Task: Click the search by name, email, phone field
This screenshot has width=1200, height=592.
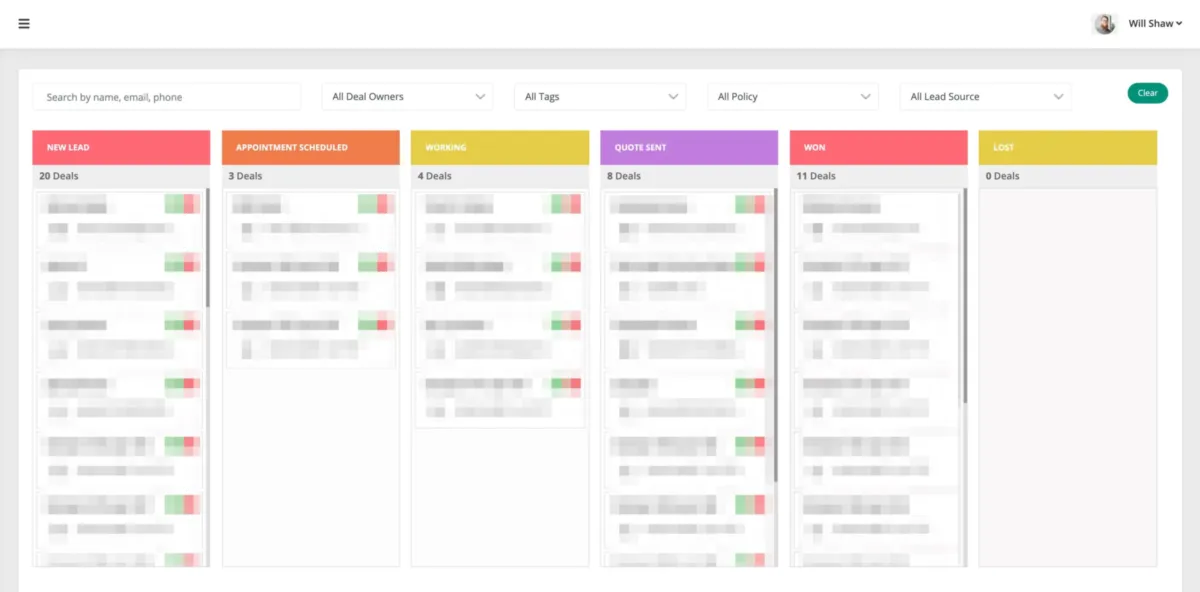Action: click(167, 97)
